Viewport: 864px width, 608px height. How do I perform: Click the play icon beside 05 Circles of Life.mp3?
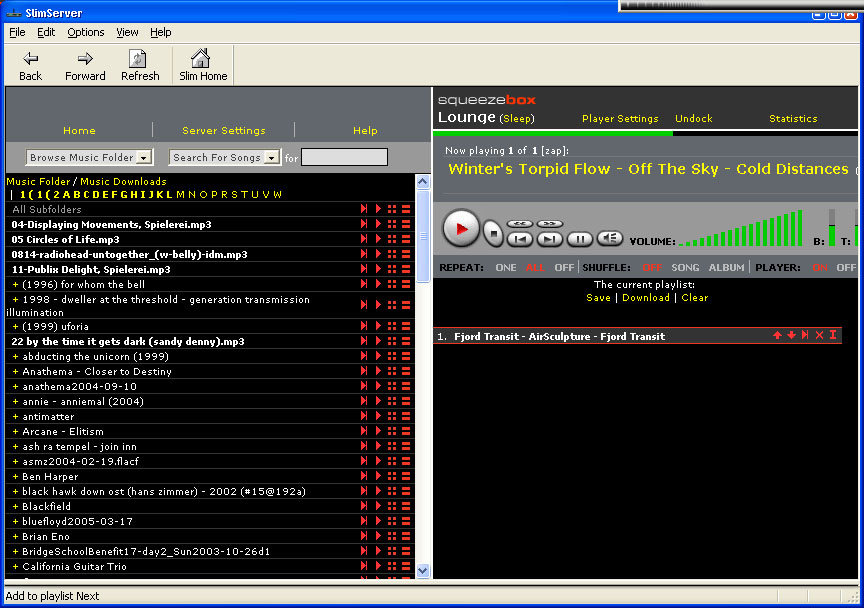click(x=378, y=239)
